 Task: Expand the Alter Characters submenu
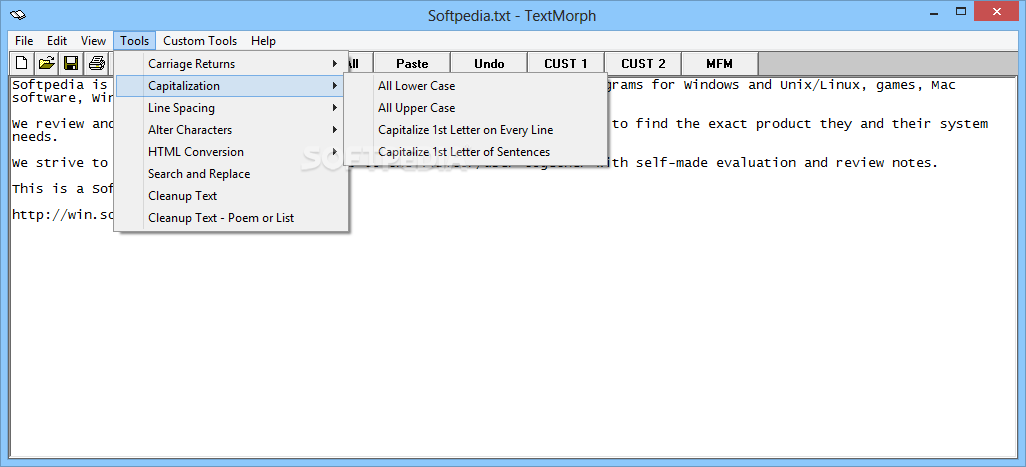point(230,130)
